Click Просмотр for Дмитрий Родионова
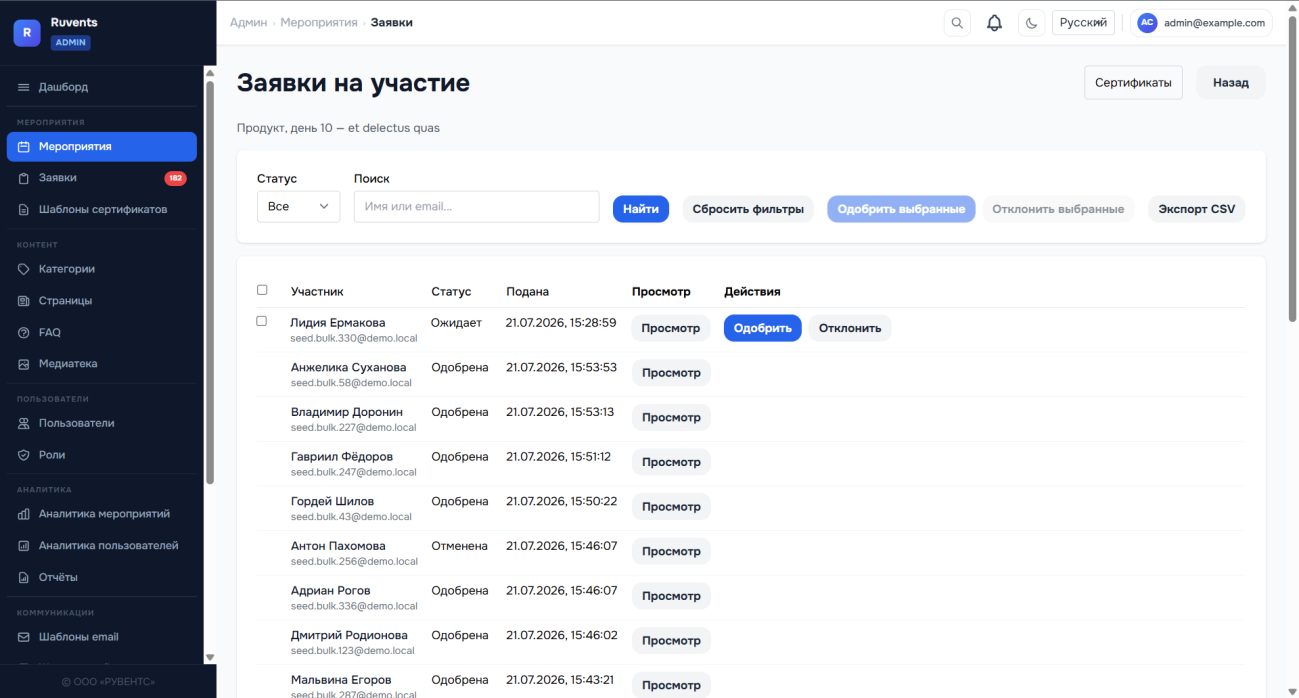 [671, 641]
